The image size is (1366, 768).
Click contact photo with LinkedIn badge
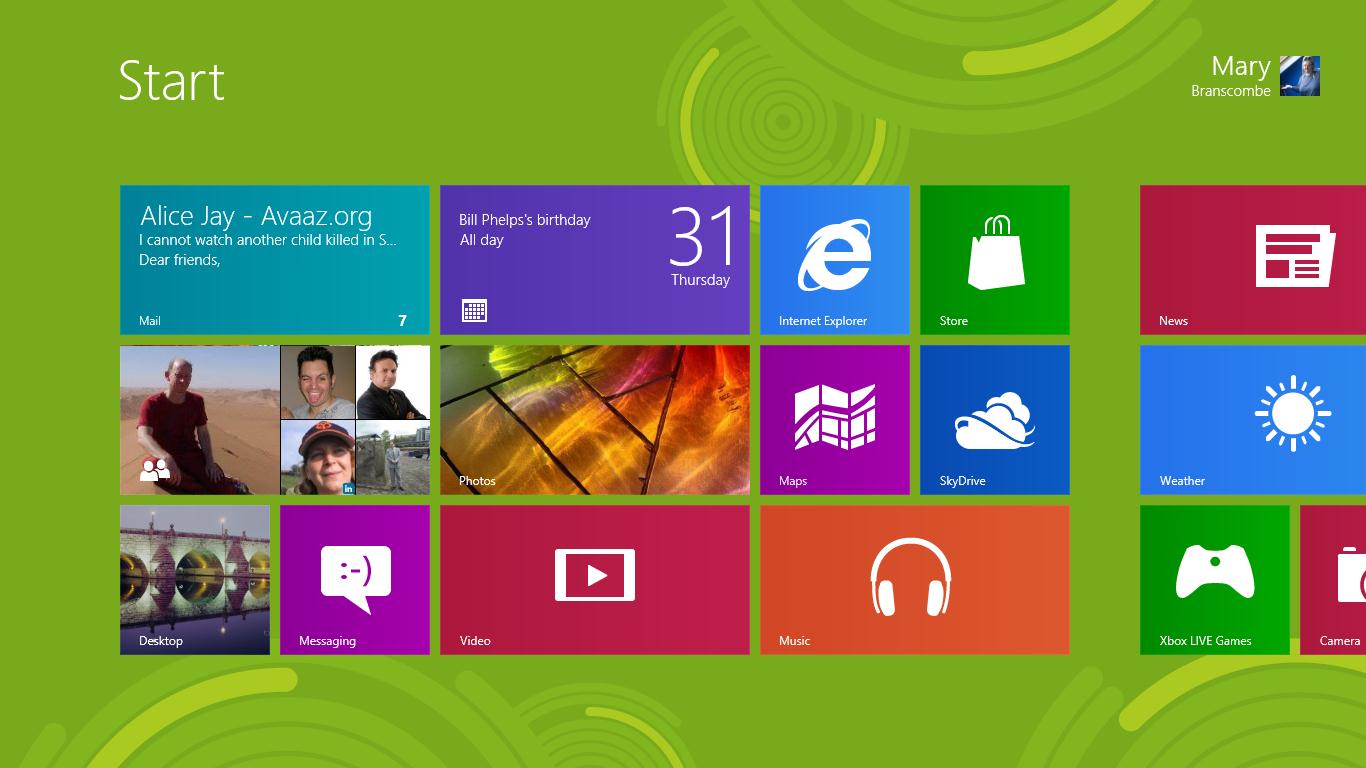[x=318, y=457]
